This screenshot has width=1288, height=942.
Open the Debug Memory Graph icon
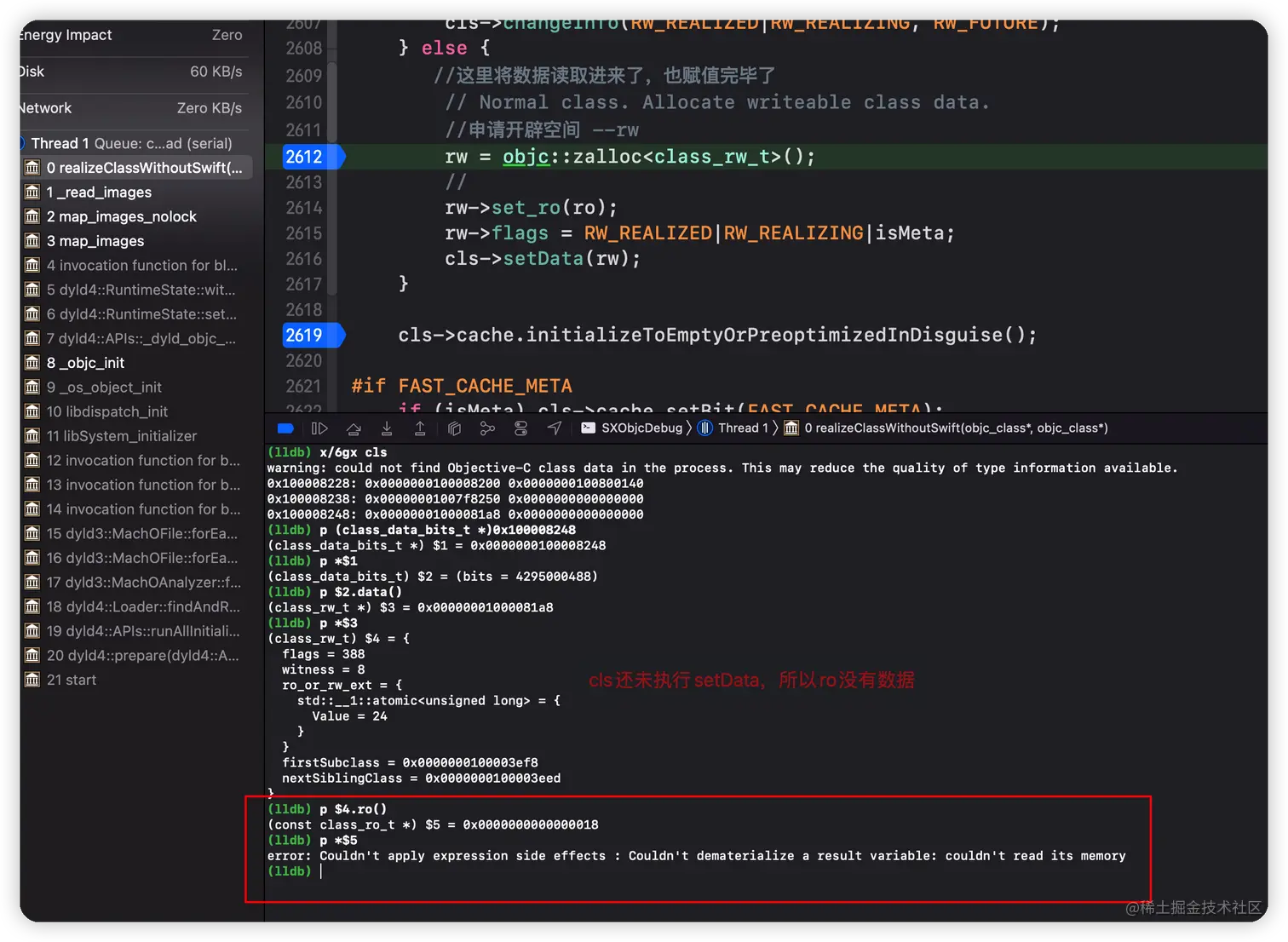[487, 428]
